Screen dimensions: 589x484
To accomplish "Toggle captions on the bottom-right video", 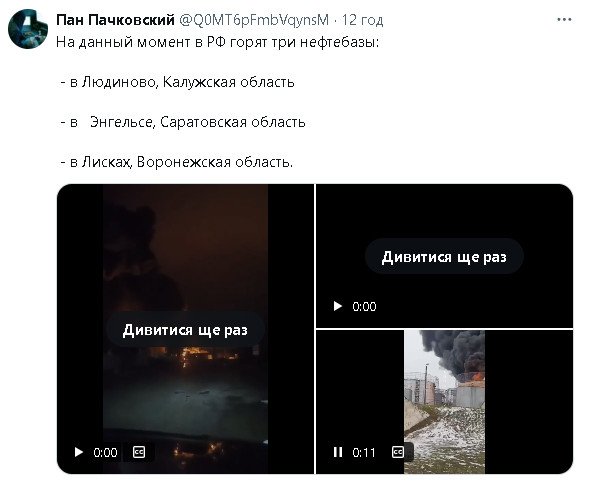I will [x=398, y=452].
